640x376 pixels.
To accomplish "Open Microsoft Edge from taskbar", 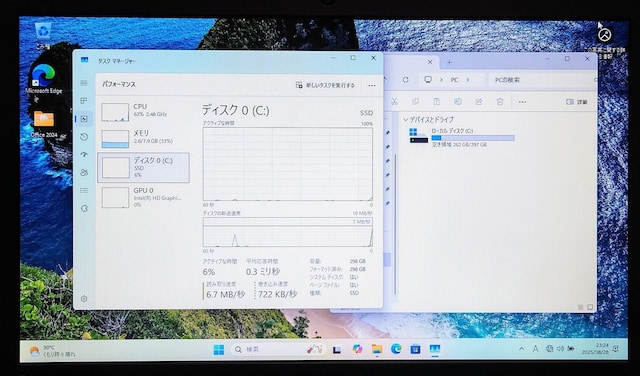I will coord(396,349).
